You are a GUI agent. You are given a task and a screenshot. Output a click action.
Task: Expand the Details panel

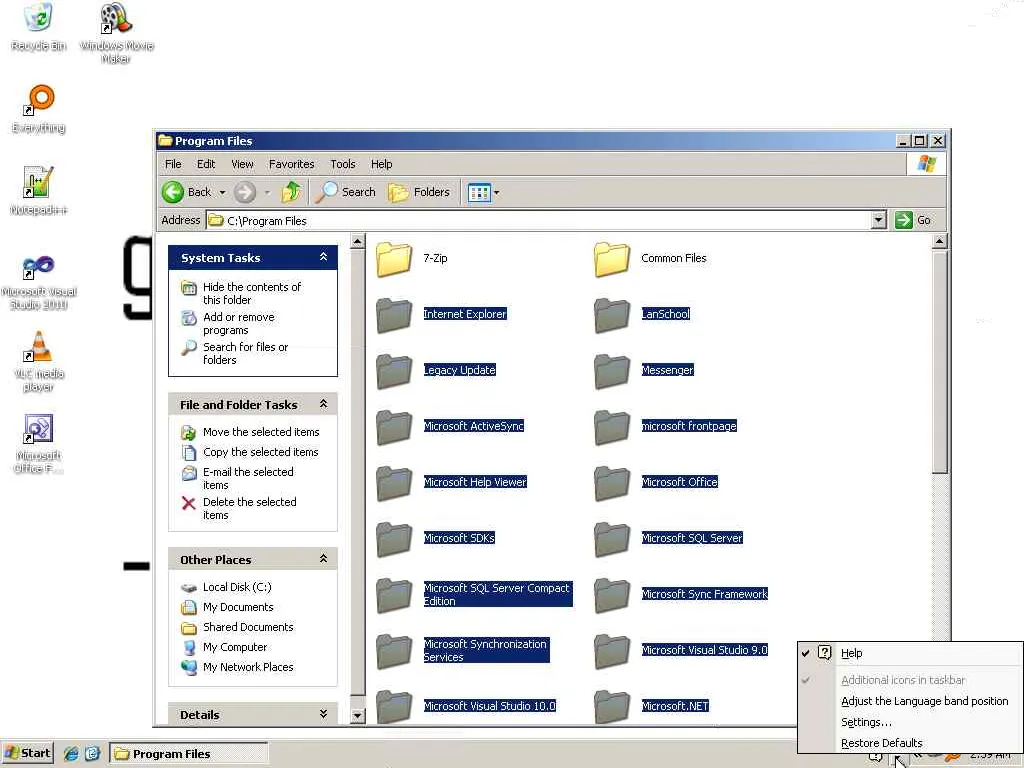pos(323,714)
